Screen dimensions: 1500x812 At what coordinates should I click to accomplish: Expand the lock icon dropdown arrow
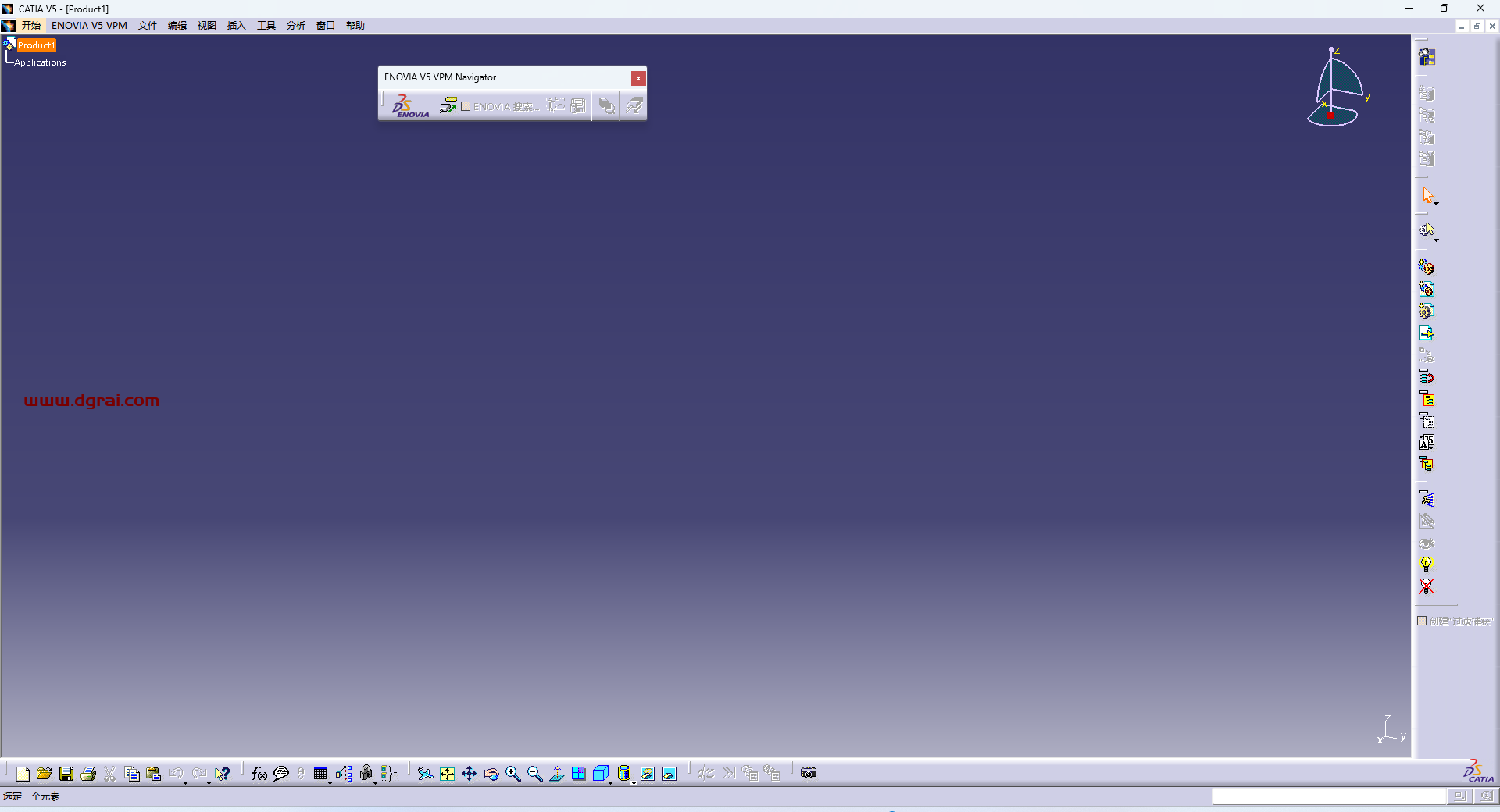375,782
